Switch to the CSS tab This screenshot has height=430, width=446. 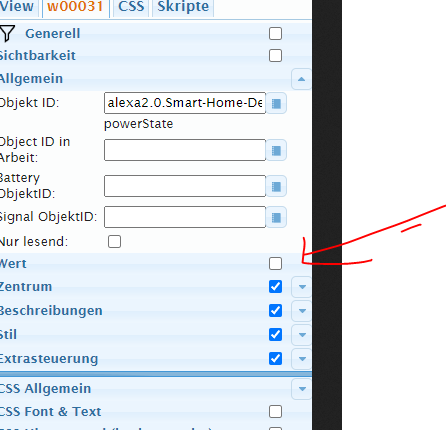131,7
